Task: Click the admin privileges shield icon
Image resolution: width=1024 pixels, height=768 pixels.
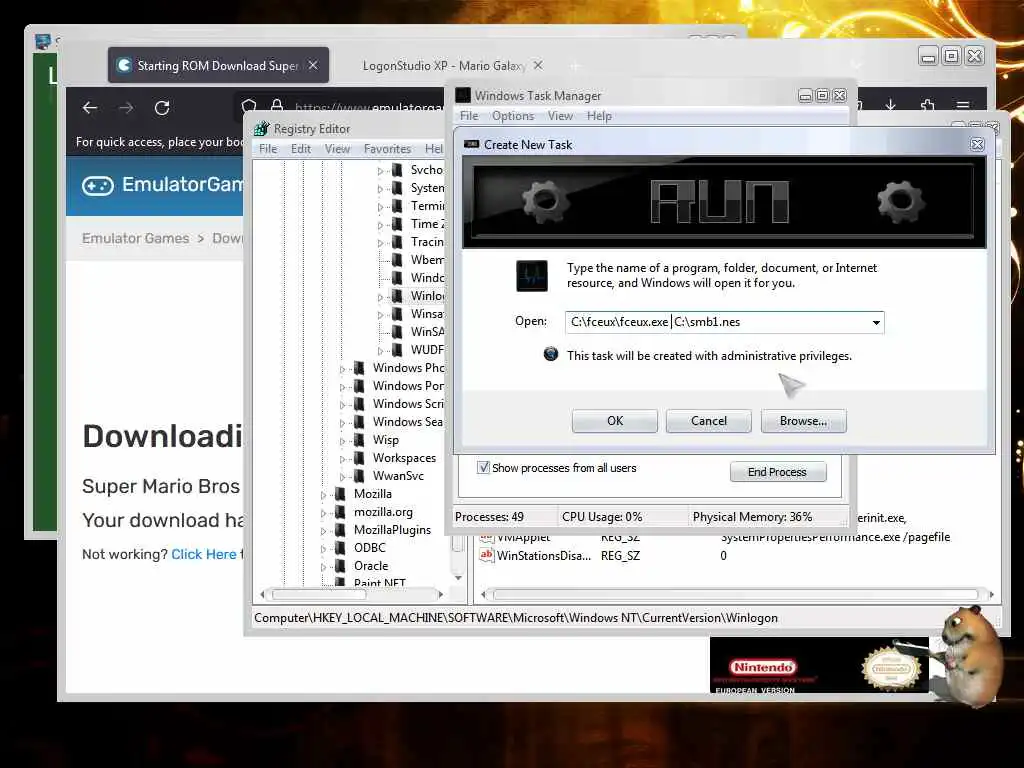Action: pos(551,355)
